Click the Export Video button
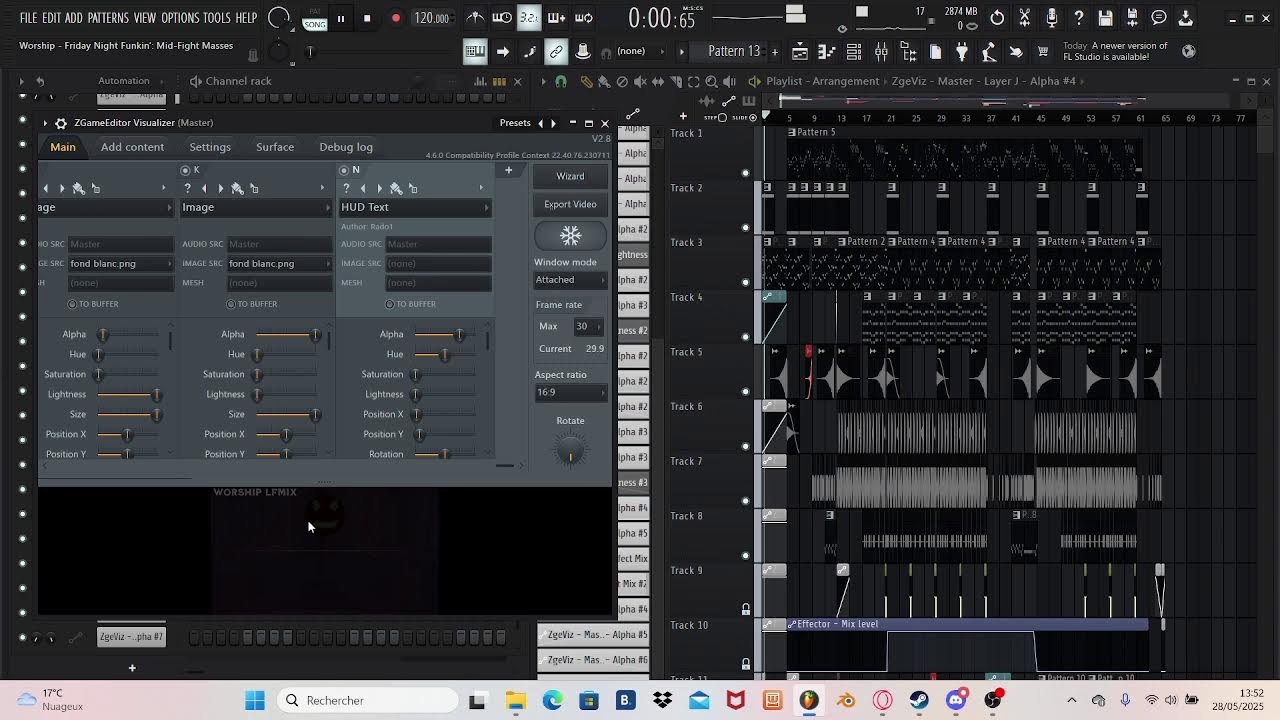 point(570,204)
